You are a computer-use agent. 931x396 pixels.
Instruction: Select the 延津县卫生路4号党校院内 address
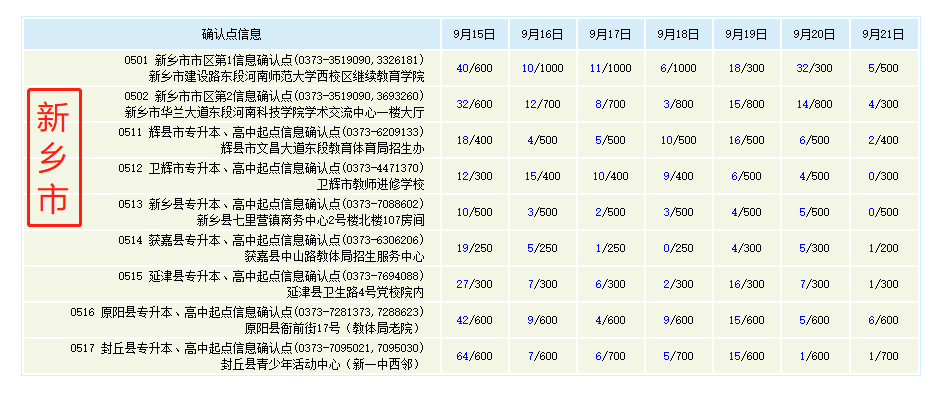[x=356, y=293]
